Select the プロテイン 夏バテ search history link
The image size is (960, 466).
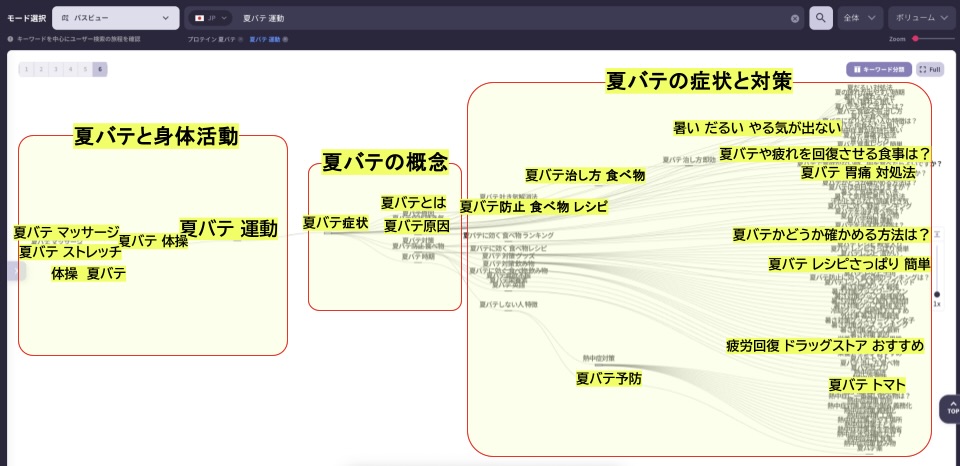[211, 39]
